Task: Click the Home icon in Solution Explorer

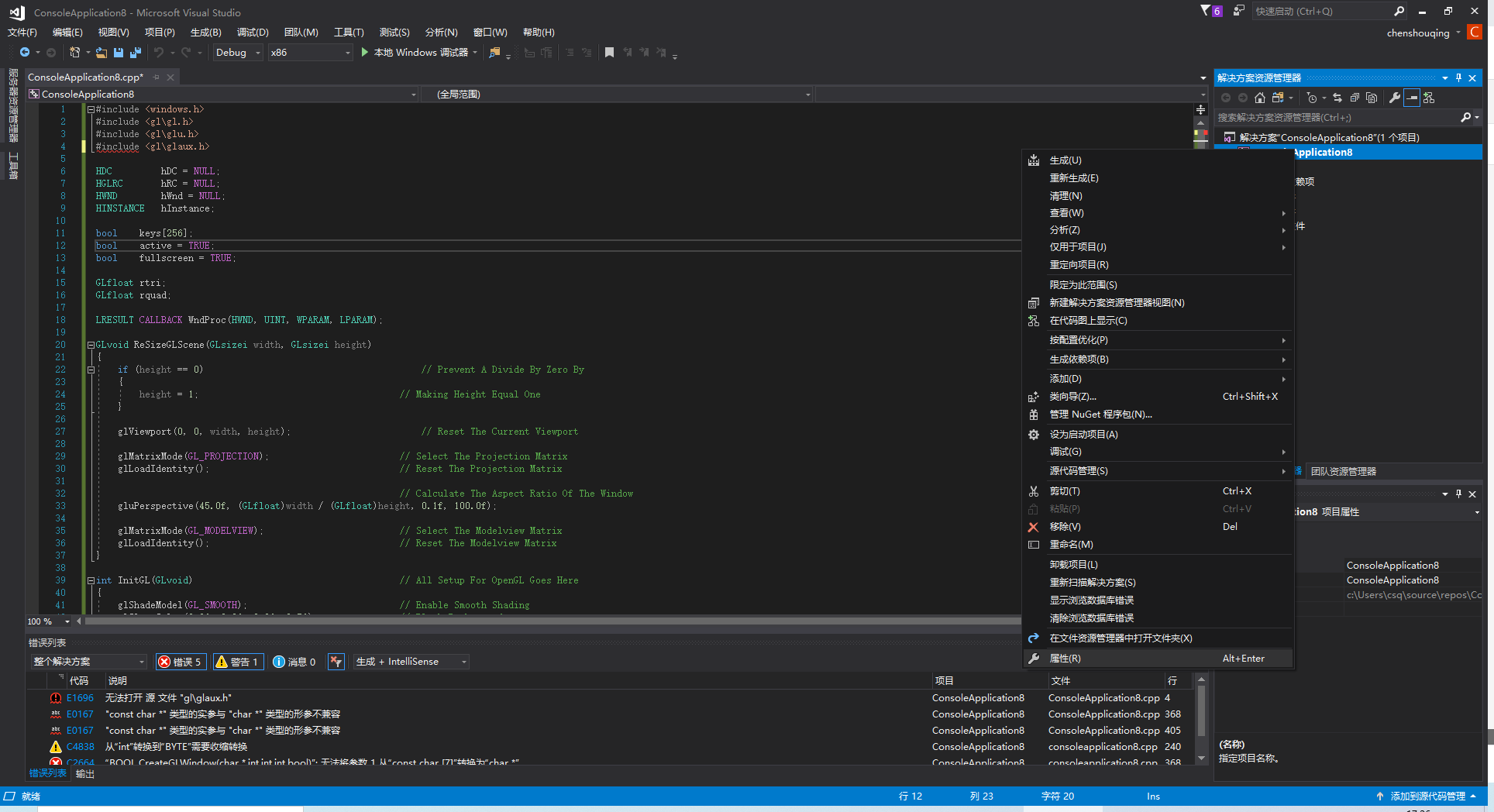Action: 1260,98
